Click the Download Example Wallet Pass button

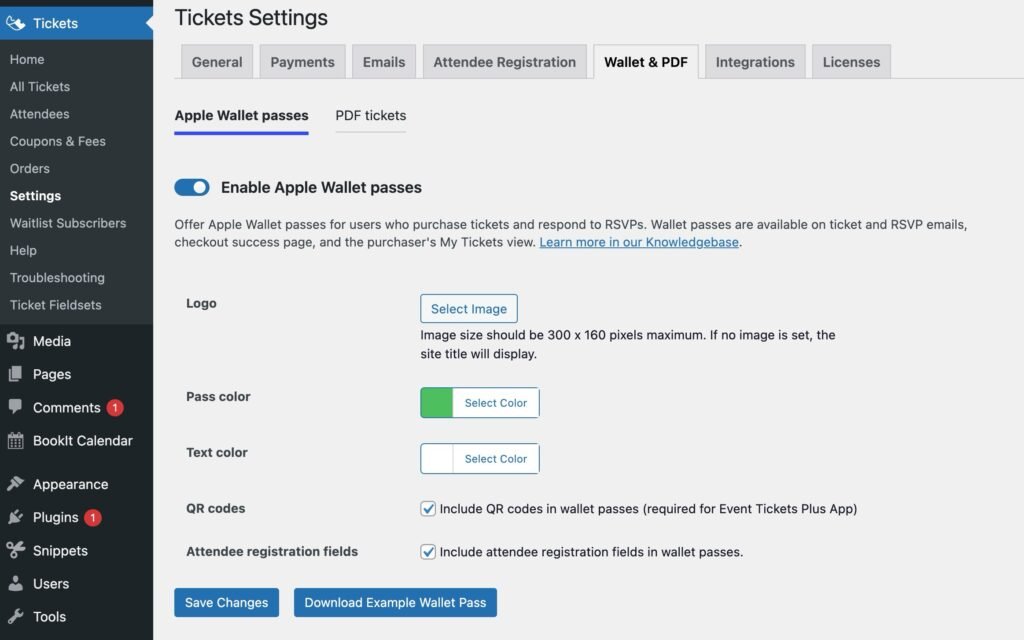click(x=395, y=602)
